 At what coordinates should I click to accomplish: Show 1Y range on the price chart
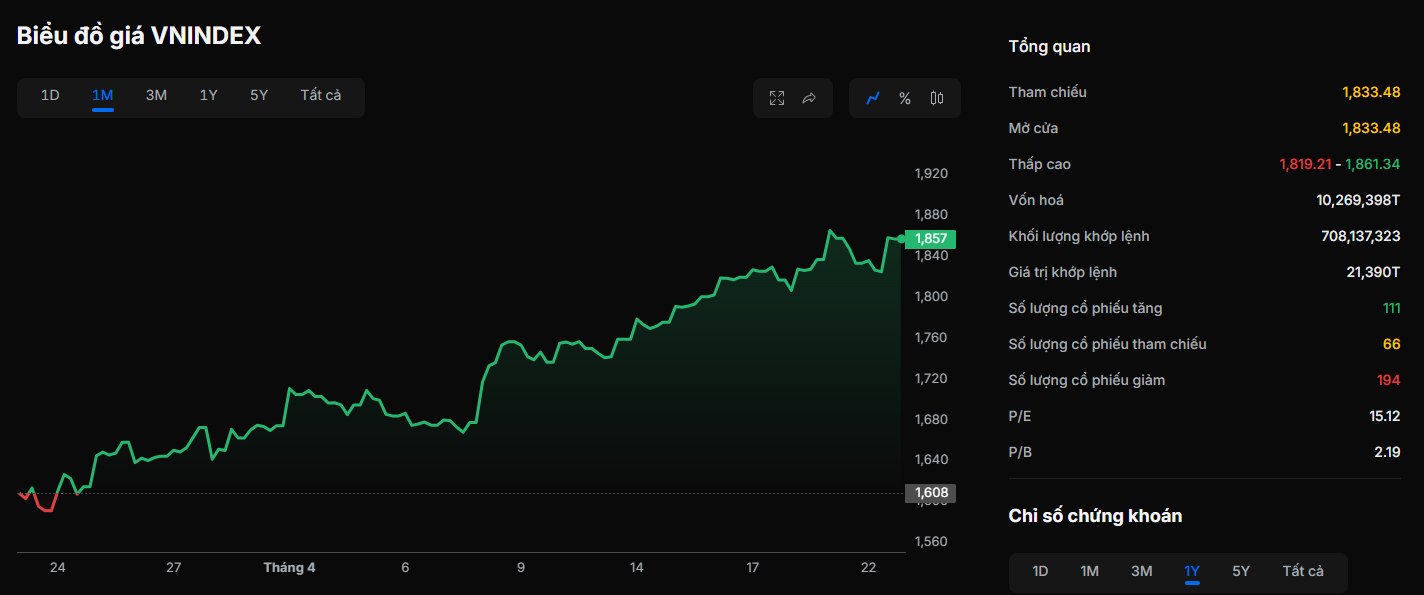[x=208, y=96]
